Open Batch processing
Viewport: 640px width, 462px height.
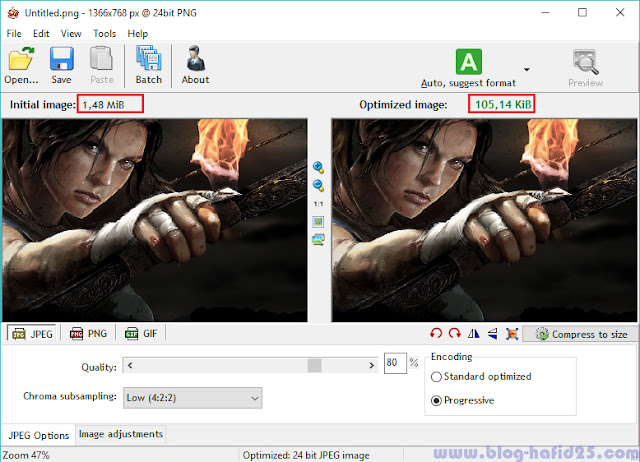point(149,65)
